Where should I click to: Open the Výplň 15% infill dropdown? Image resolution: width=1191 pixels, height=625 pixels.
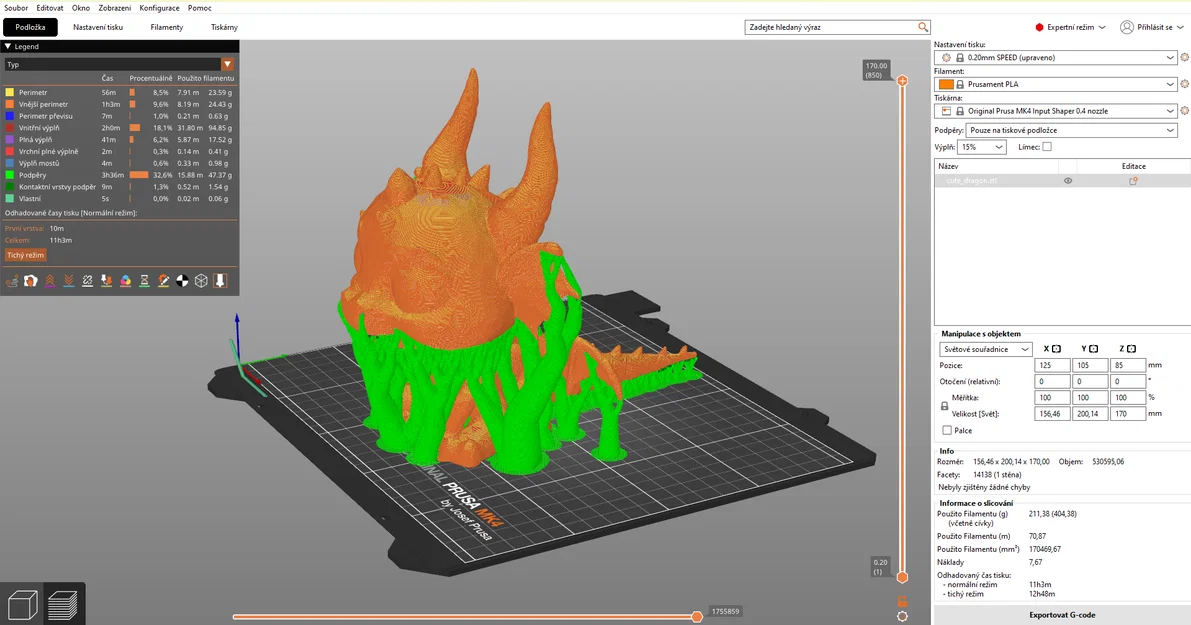pos(981,147)
